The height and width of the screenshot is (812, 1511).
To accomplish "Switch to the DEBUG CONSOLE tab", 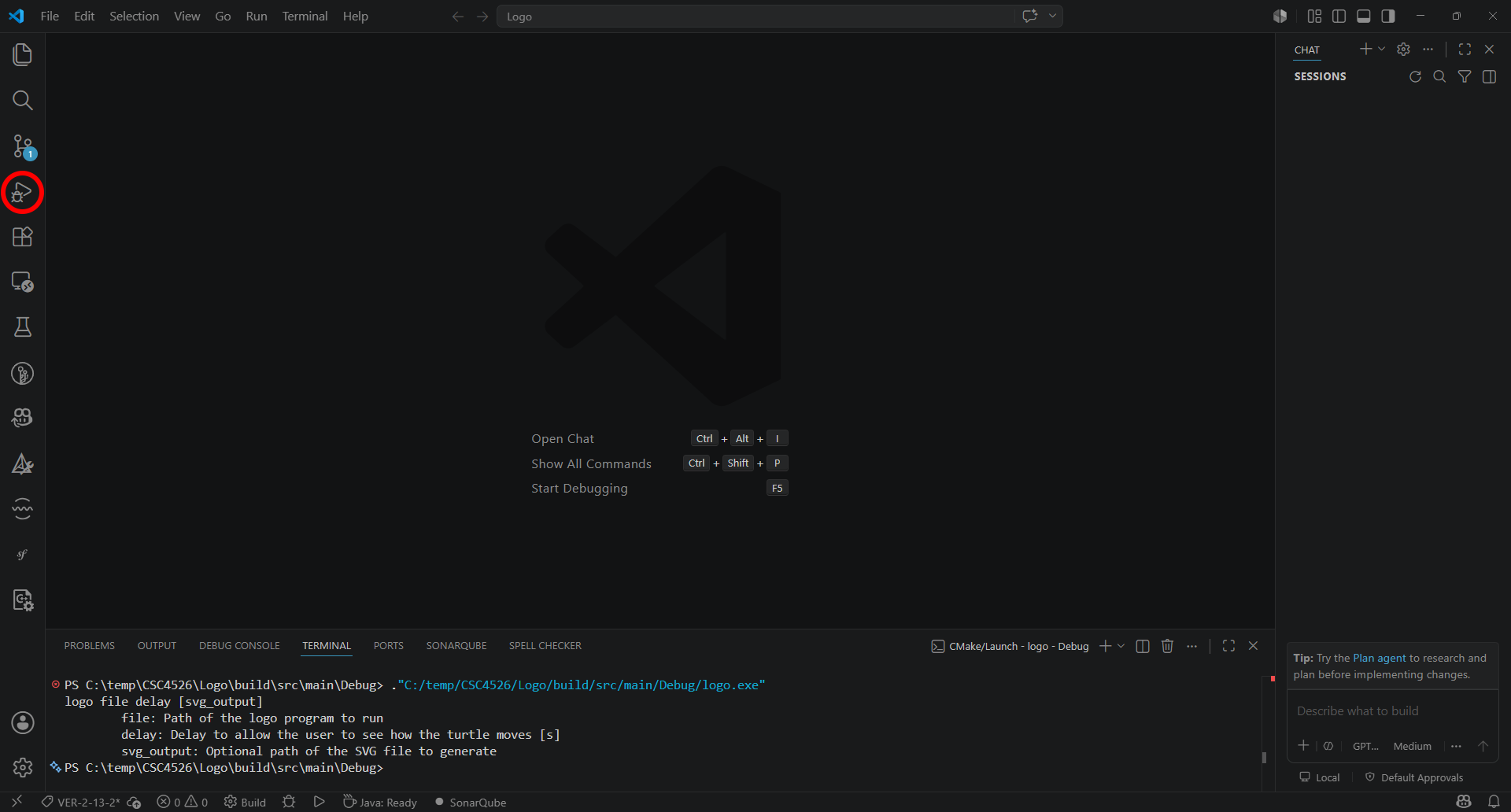I will pos(239,646).
